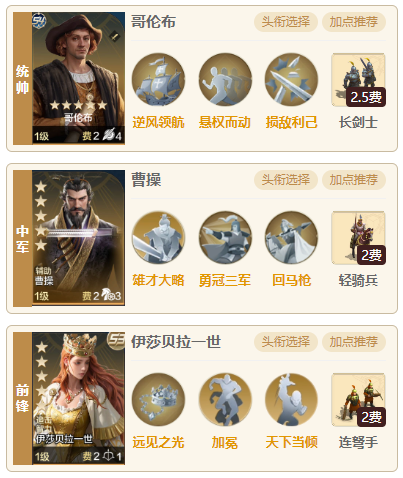Open 加点推荐 for 哥伦布
Image resolution: width=403 pixels, height=478 pixels.
click(354, 22)
